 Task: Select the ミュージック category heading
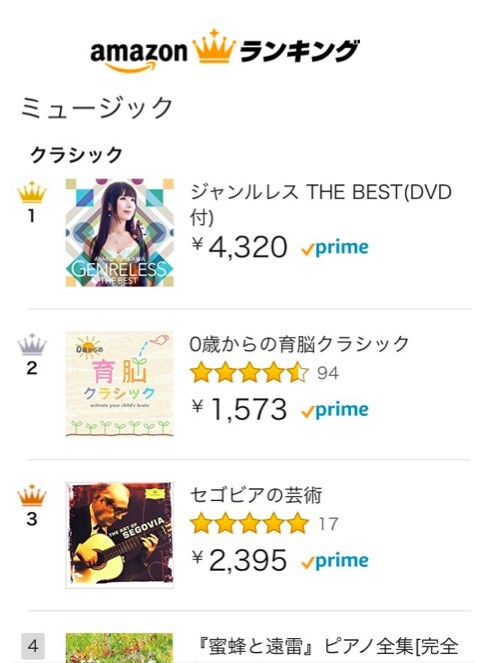[97, 107]
